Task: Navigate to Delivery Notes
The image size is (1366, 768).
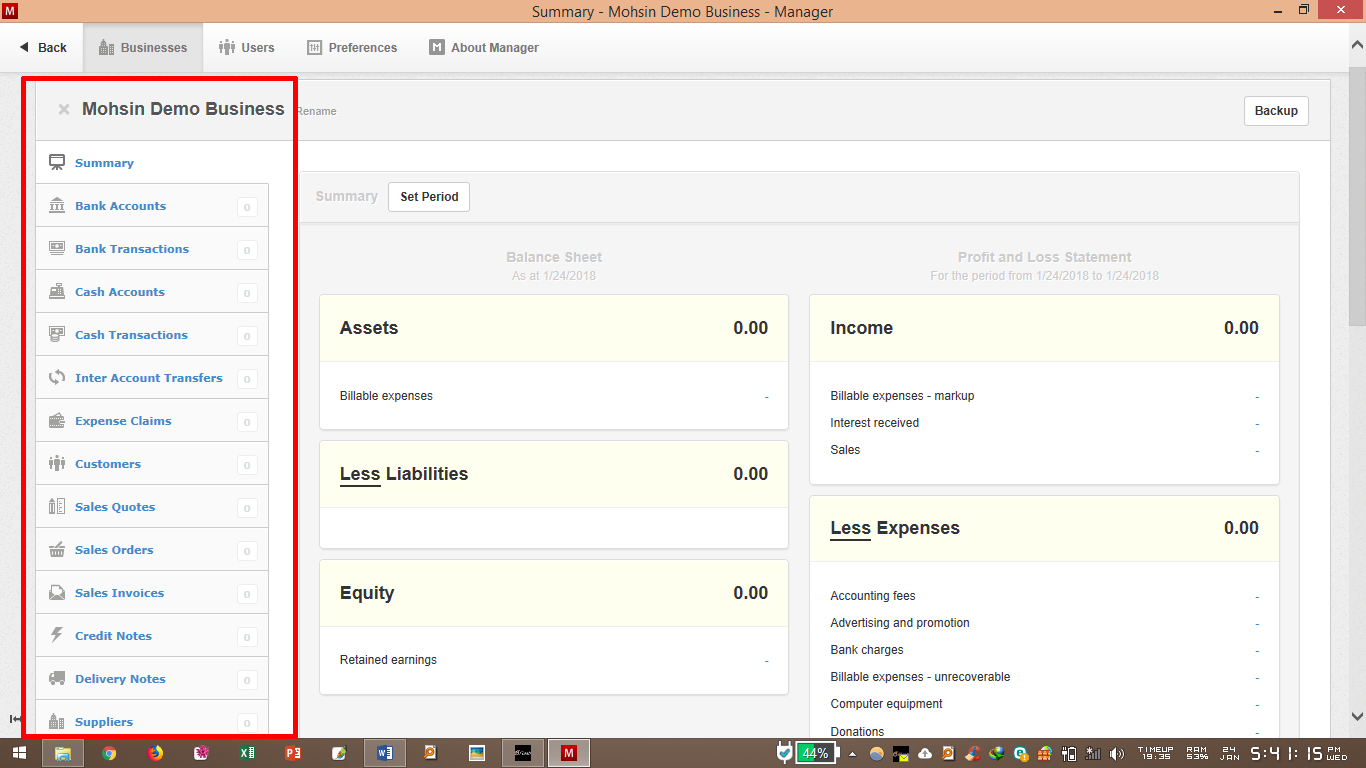Action: click(x=120, y=679)
